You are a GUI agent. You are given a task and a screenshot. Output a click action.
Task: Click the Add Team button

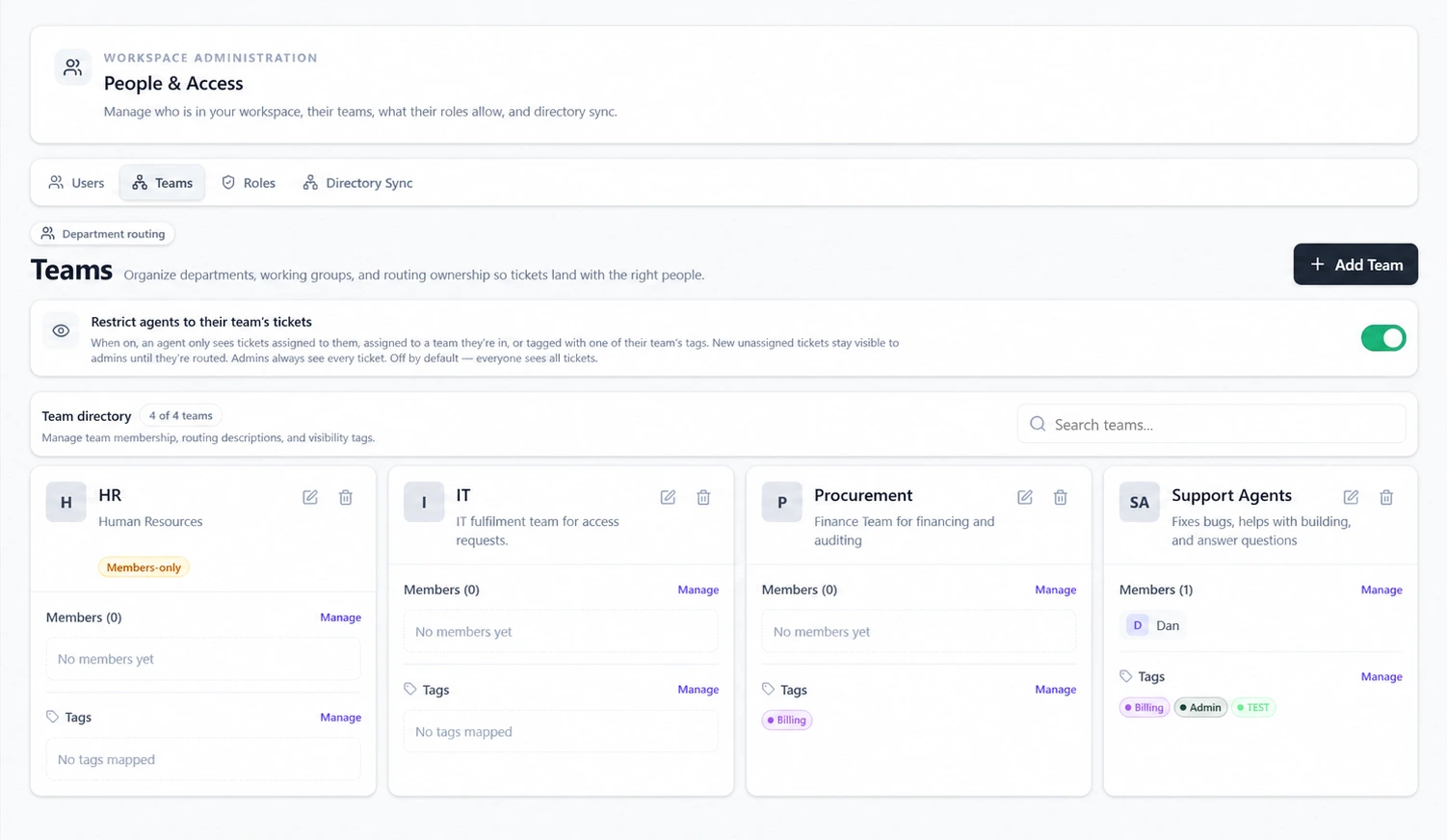click(x=1355, y=264)
